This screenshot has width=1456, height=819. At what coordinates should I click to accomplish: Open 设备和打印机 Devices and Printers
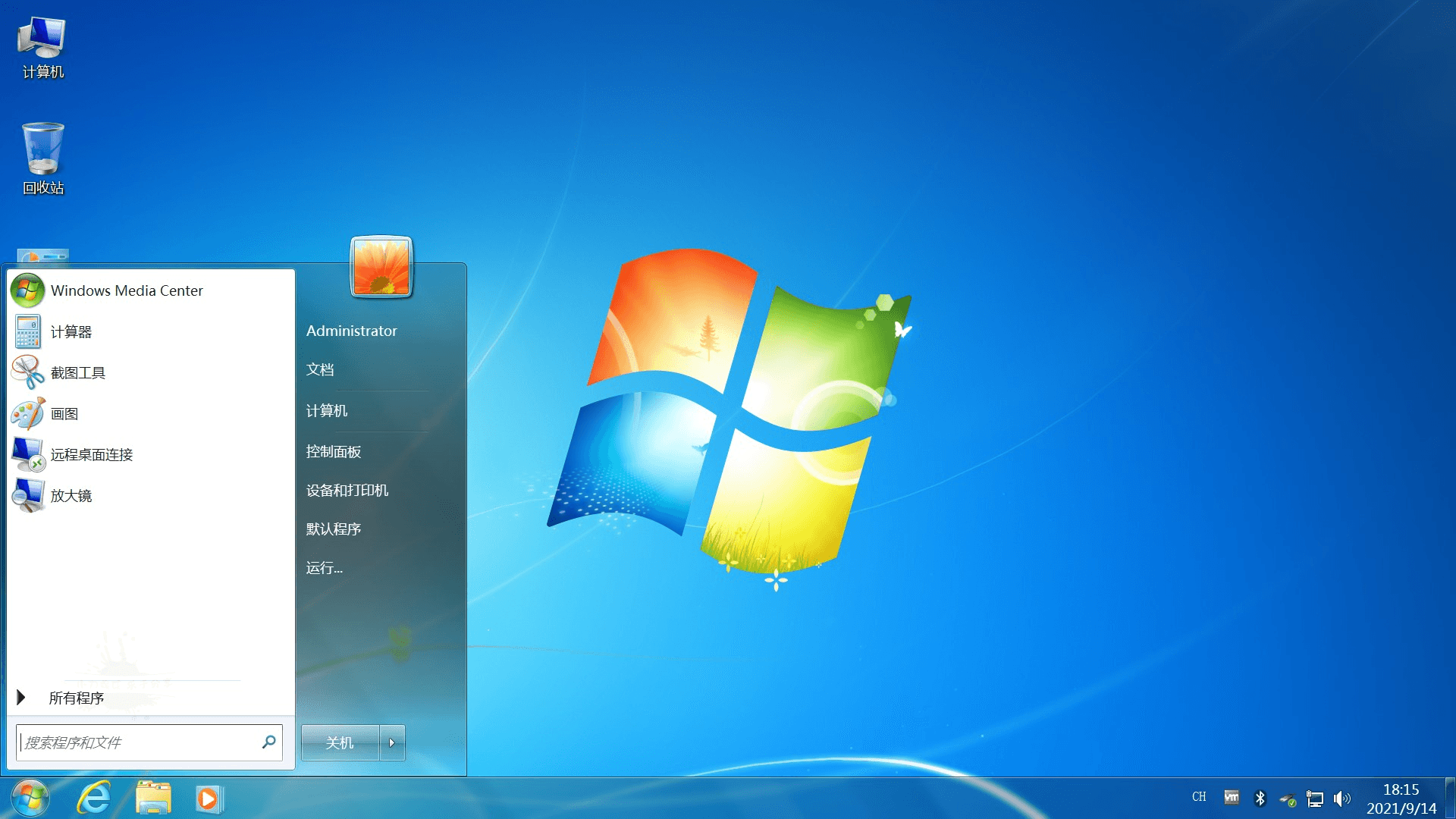[348, 490]
